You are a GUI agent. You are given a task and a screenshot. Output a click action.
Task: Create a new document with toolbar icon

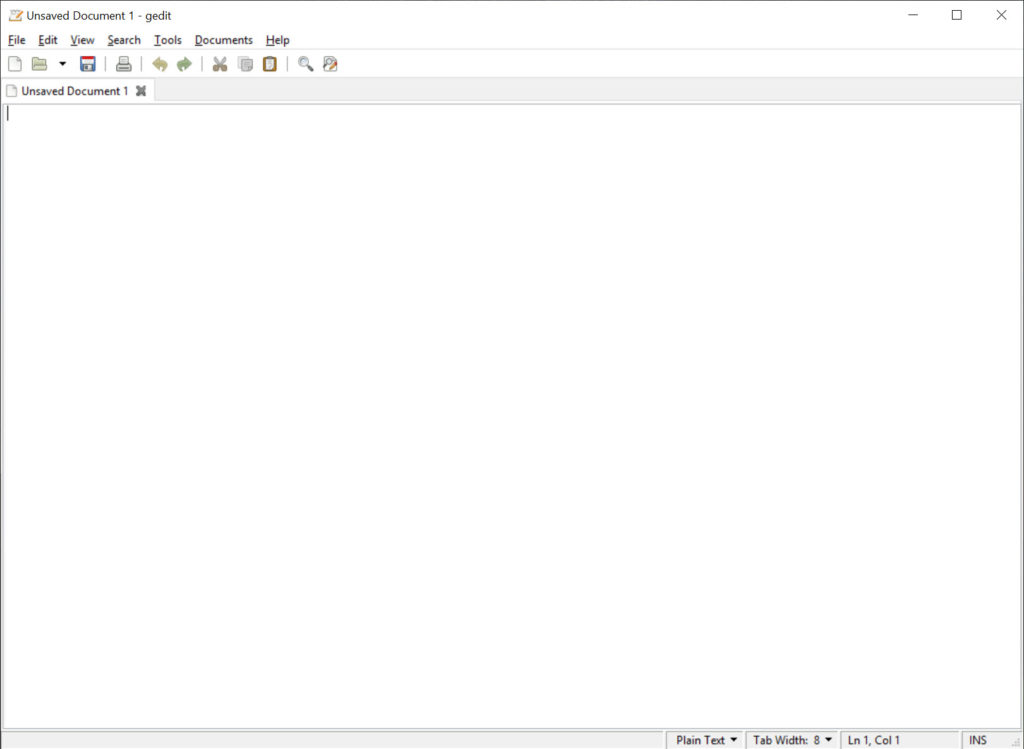[14, 64]
